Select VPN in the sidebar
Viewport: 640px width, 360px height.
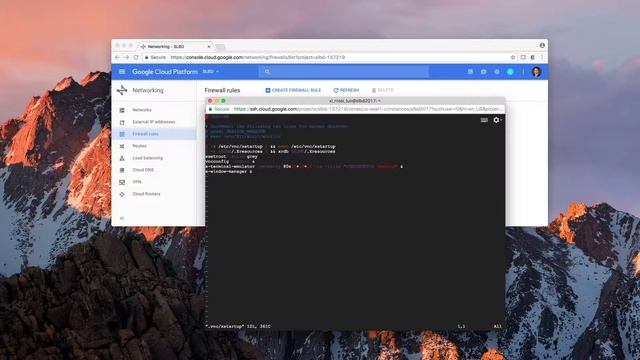click(137, 182)
